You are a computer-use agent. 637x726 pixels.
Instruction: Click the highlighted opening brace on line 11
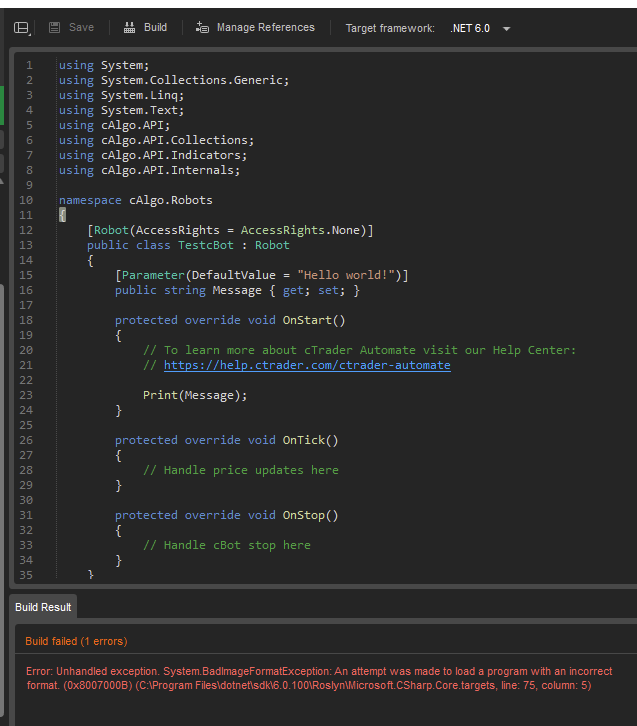(x=62, y=215)
